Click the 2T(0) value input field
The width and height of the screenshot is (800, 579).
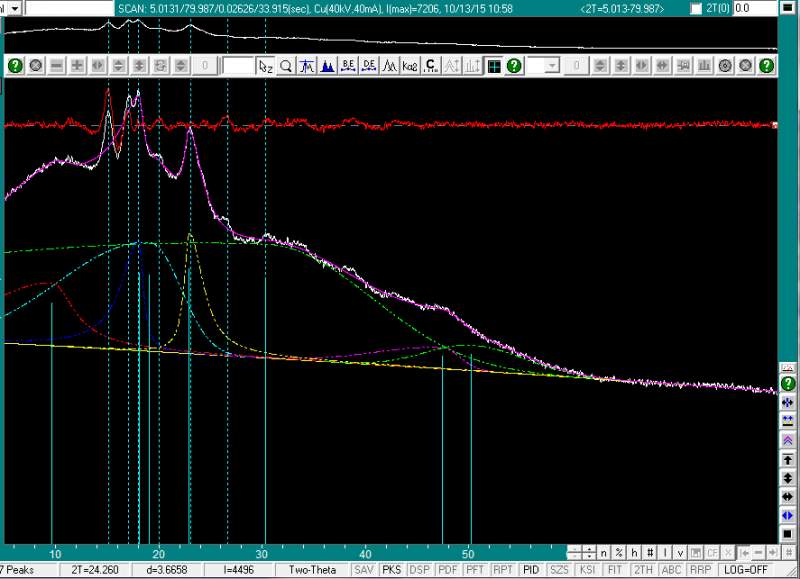[x=755, y=8]
